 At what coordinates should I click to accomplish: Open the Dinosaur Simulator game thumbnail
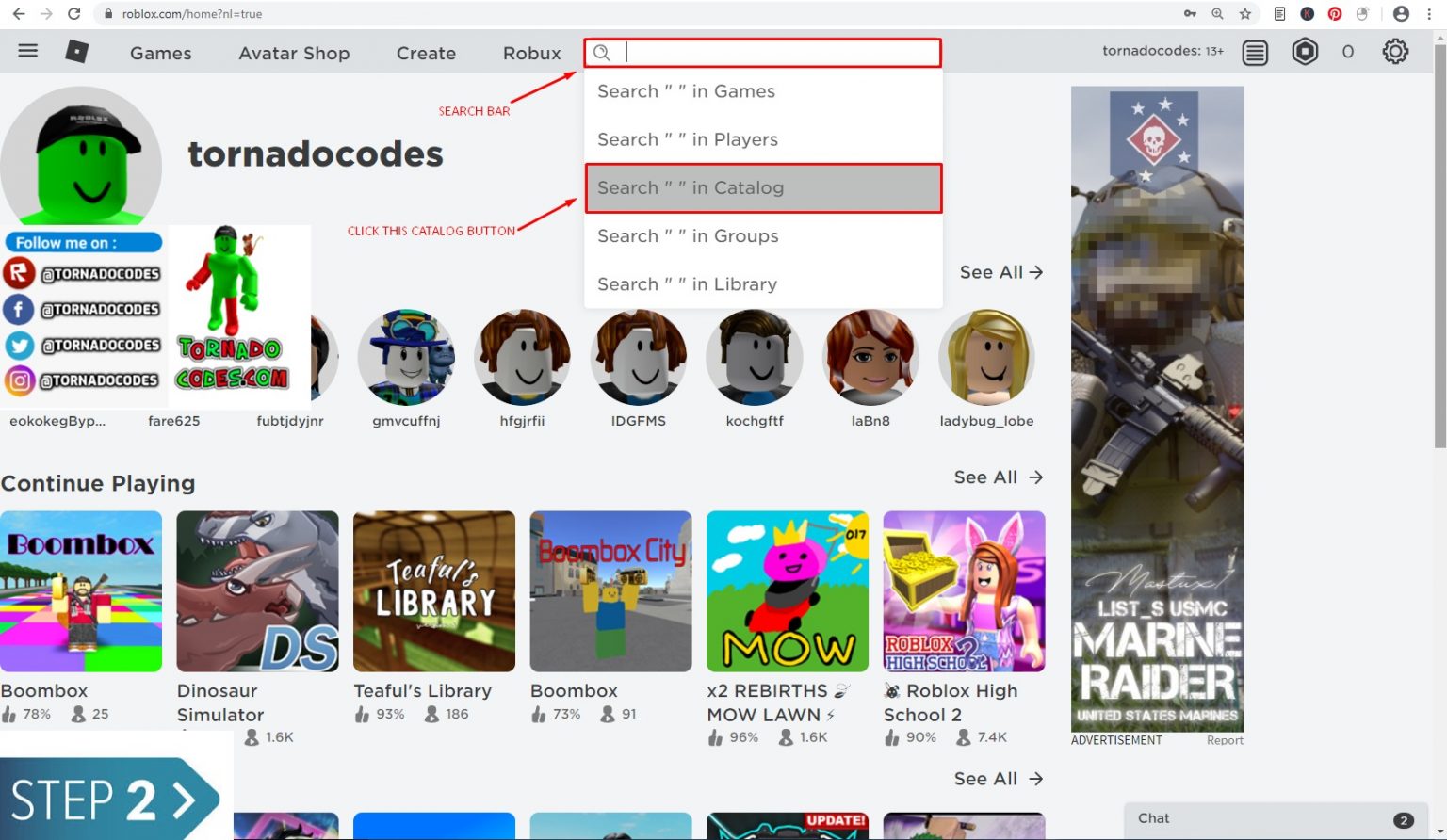tap(257, 591)
